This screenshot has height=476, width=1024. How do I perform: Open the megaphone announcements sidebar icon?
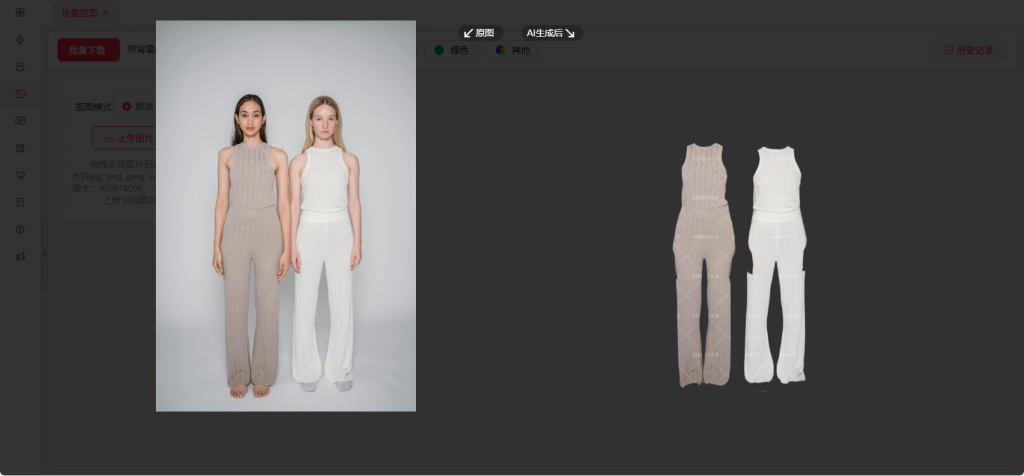(x=20, y=256)
